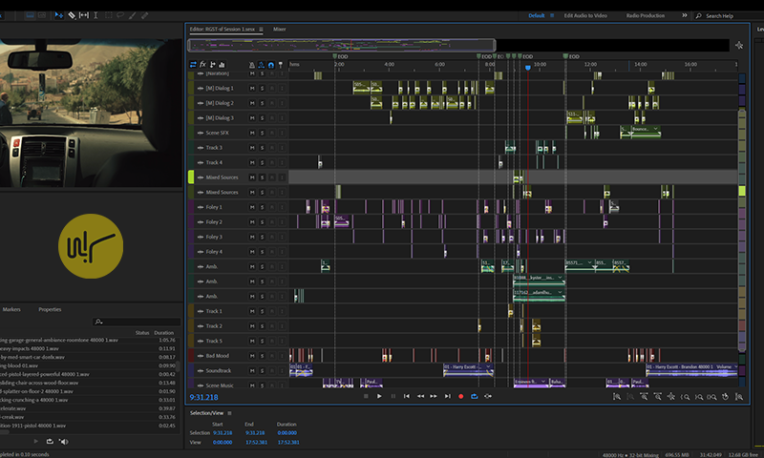Start playback with Play button
This screenshot has width=764, height=458.
(x=379, y=396)
